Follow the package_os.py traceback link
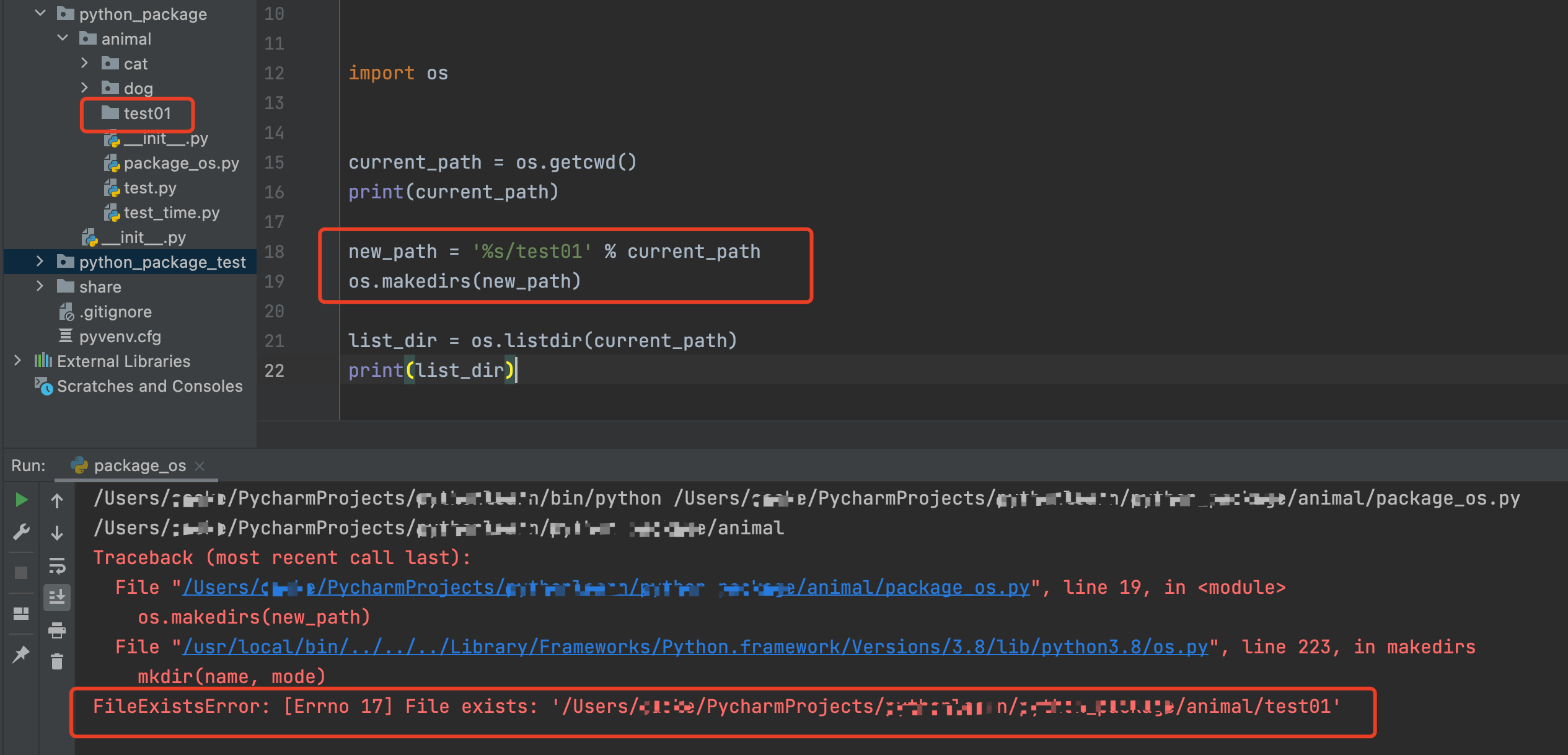The image size is (1568, 755). click(606, 588)
